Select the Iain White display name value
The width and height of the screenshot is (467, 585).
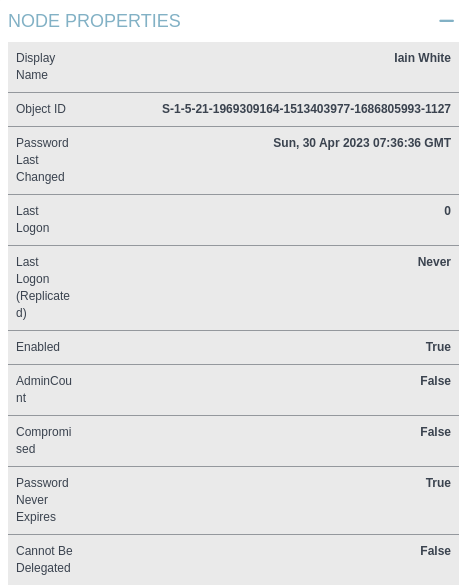pyautogui.click(x=422, y=58)
